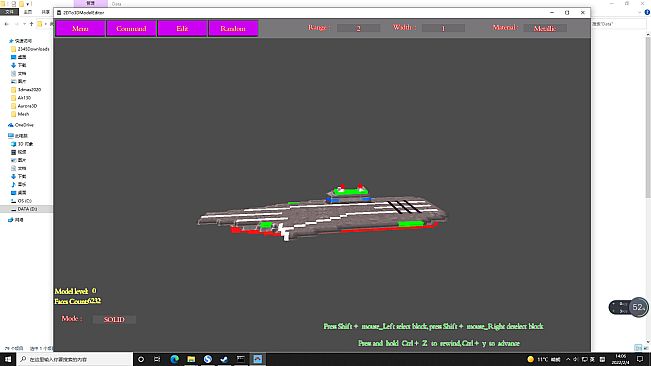Open Explorer Share tab
Viewport: 651px width, 366px height.
click(x=46, y=12)
